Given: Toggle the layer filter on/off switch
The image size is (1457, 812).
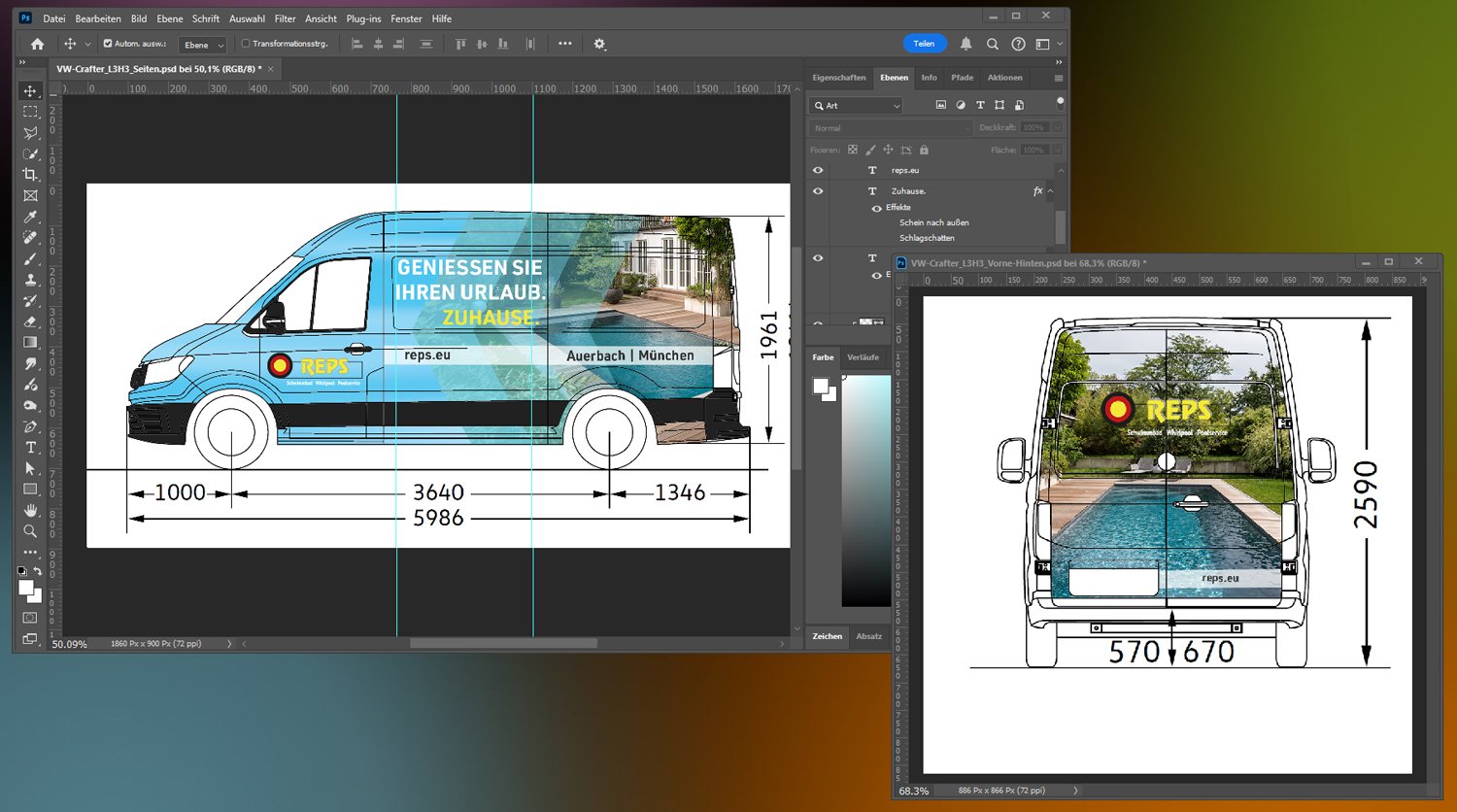Looking at the screenshot, I should 1060,101.
